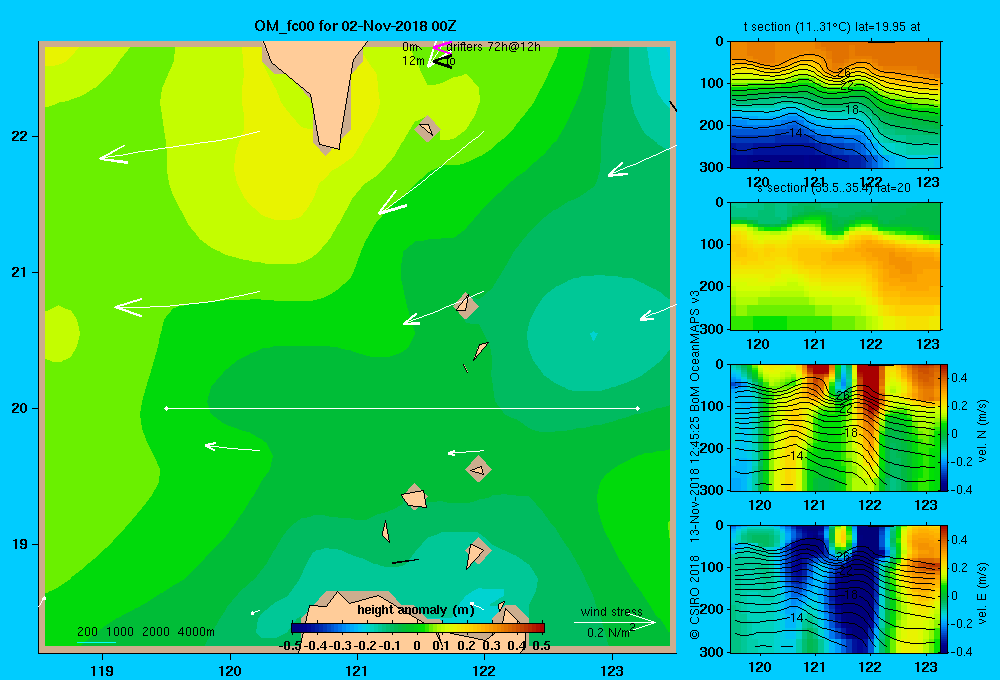Click the map title OM_fc00 for 02-Nov-2018 00Z
1000x680 pixels.
(355, 26)
